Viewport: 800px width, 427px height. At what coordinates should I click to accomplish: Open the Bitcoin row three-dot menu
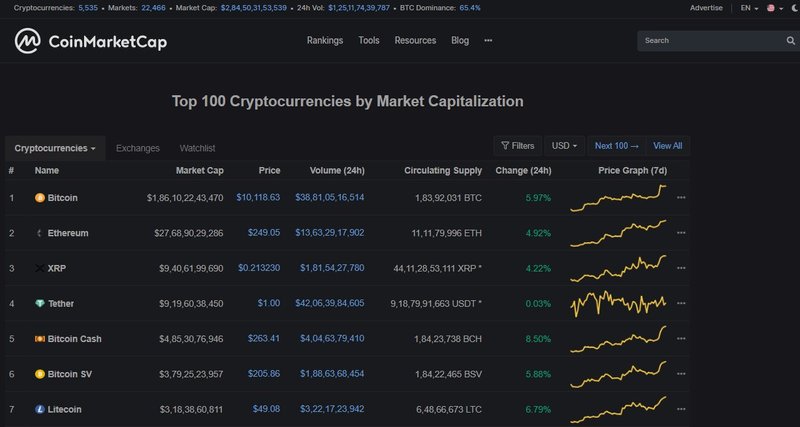pos(681,197)
